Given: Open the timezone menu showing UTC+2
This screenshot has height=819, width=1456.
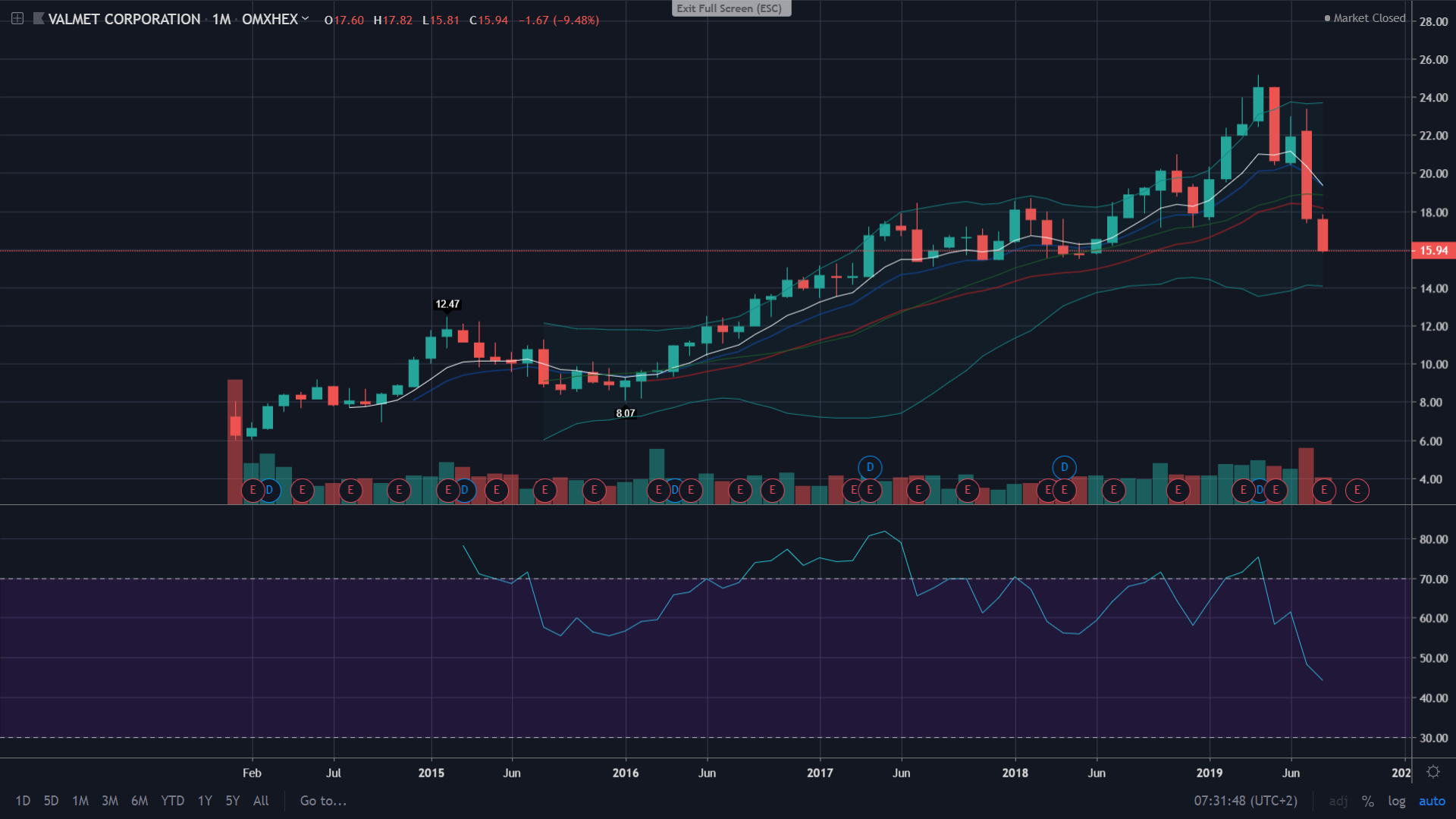Looking at the screenshot, I should coord(1245,801).
